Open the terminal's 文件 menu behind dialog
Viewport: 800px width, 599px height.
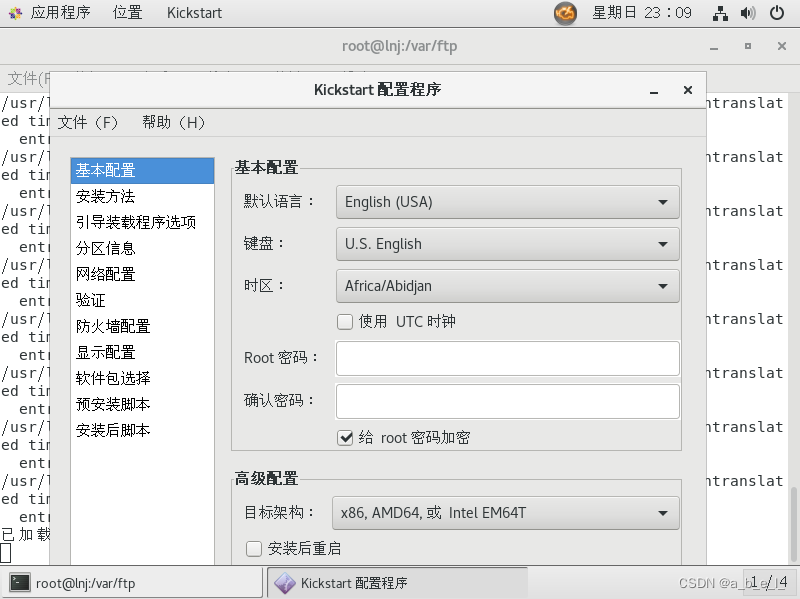(x=28, y=78)
